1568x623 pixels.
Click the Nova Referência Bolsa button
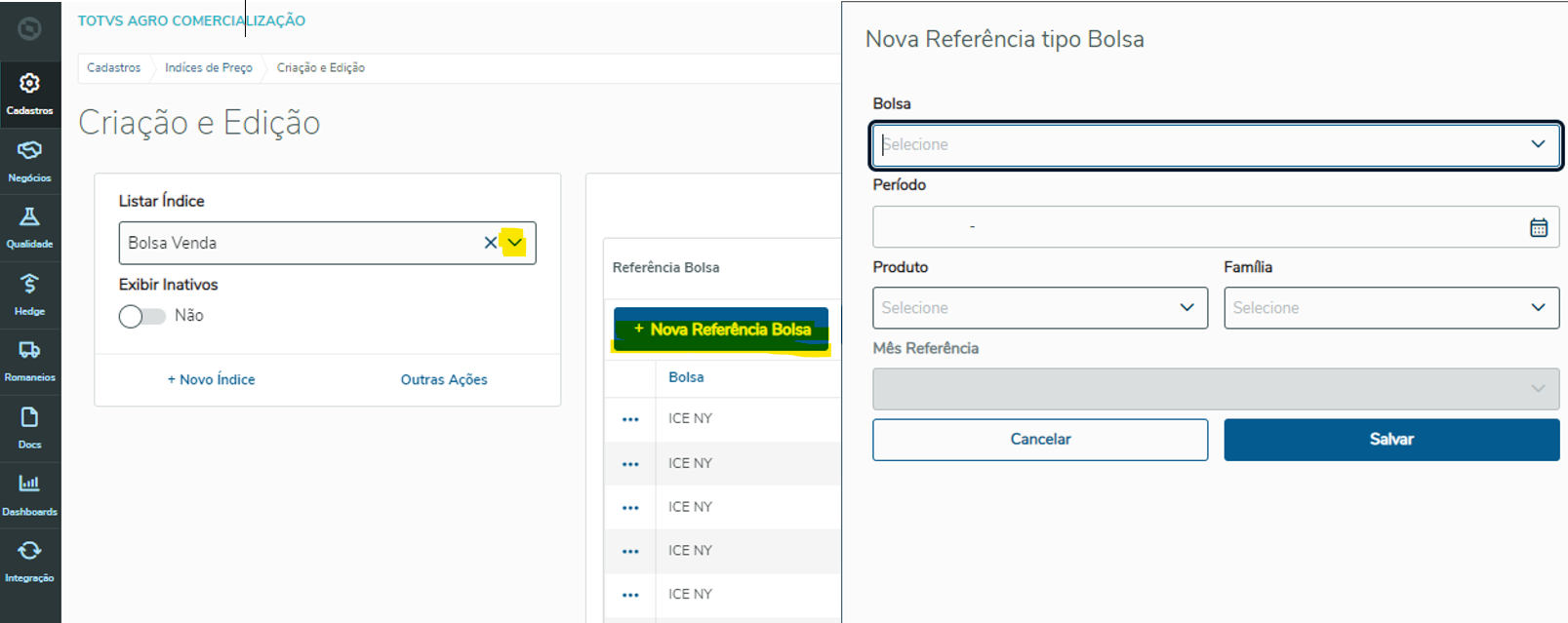coord(721,330)
